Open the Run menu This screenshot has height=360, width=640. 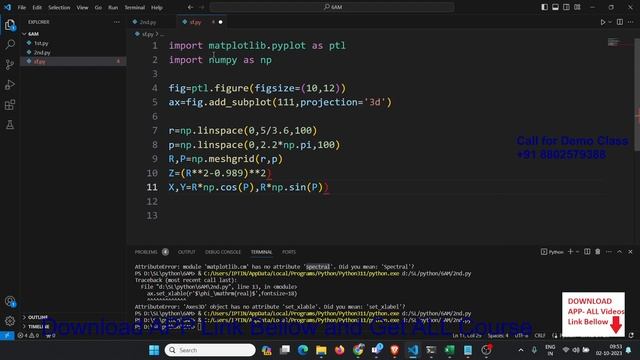pyautogui.click(x=113, y=7)
